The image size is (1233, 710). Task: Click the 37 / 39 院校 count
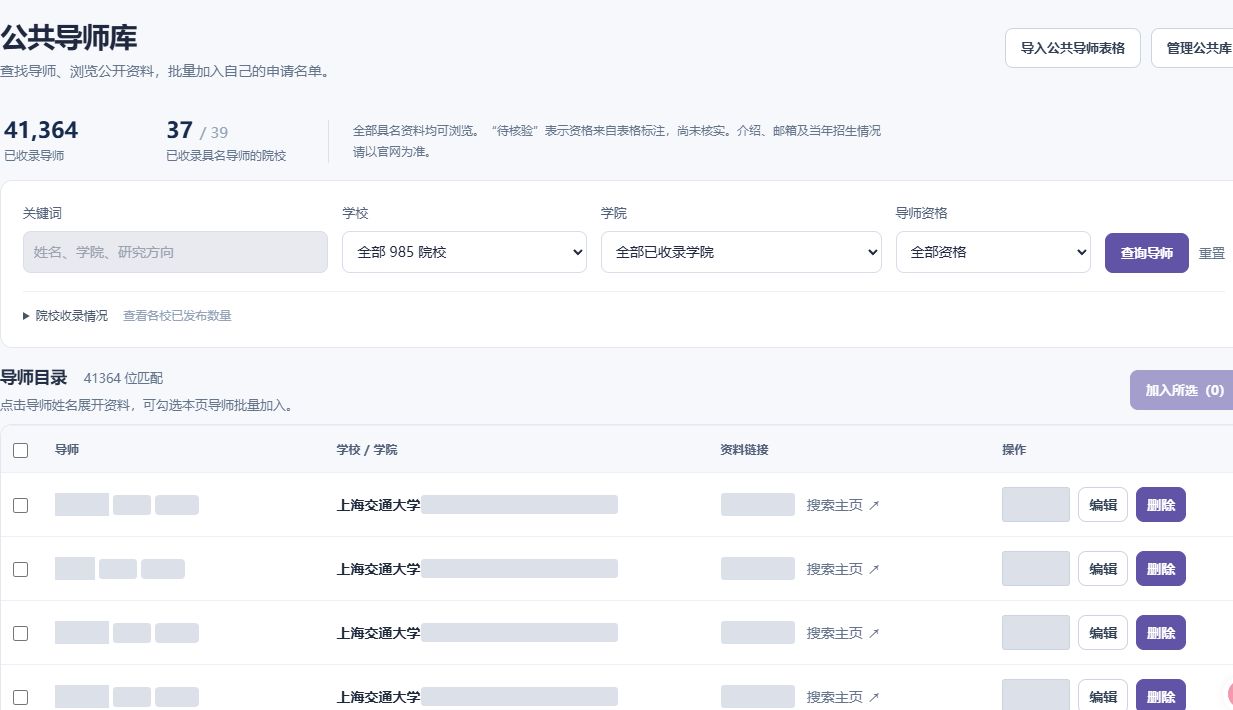tap(226, 140)
